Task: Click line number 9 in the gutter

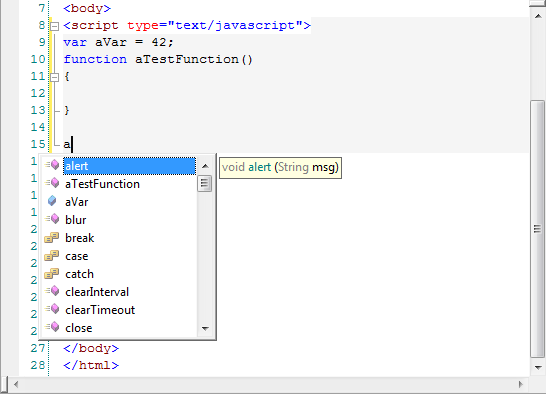Action: 42,43
